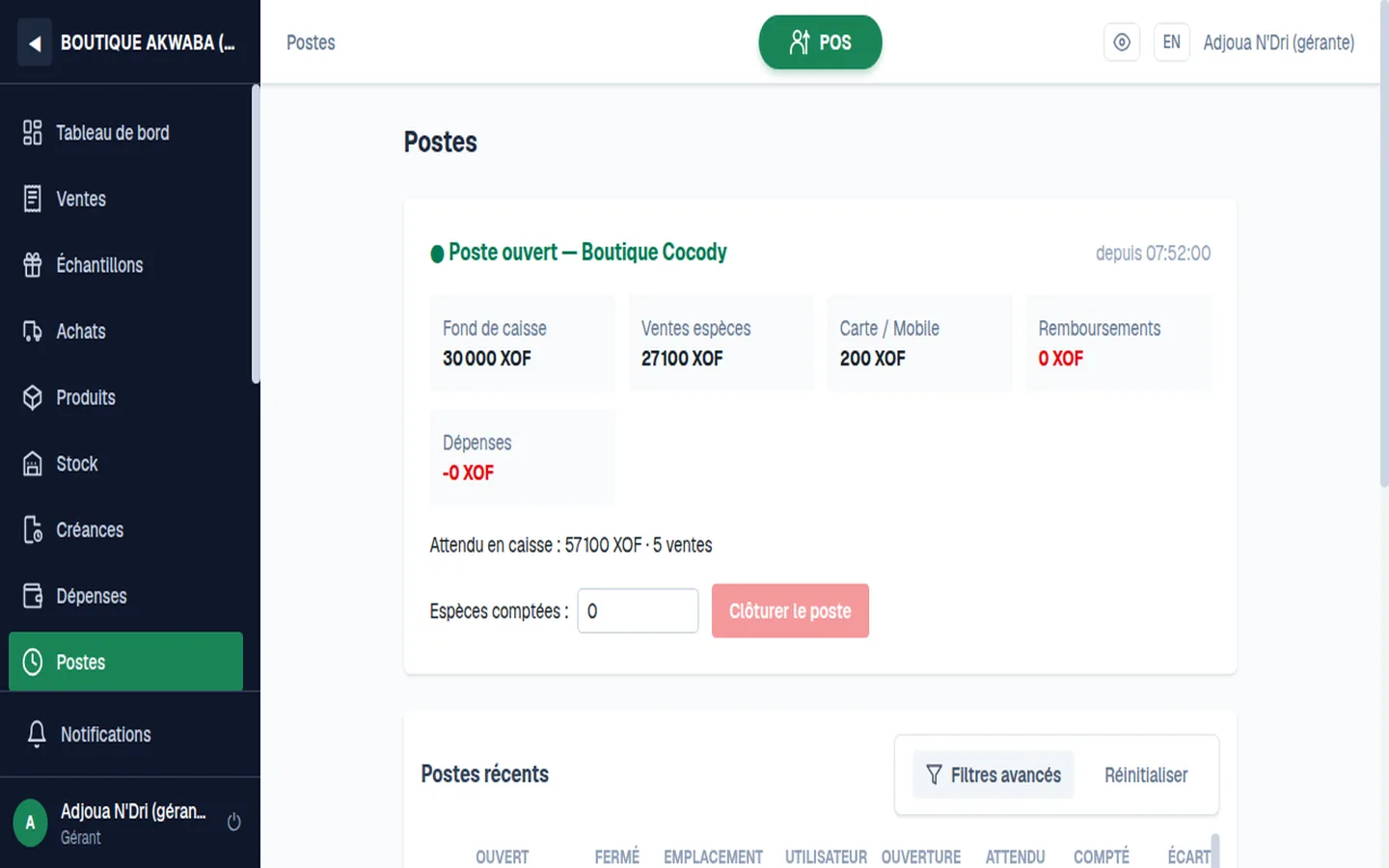Image resolution: width=1389 pixels, height=868 pixels.
Task: Click Réinitialiser to reset filters
Action: pyautogui.click(x=1146, y=775)
